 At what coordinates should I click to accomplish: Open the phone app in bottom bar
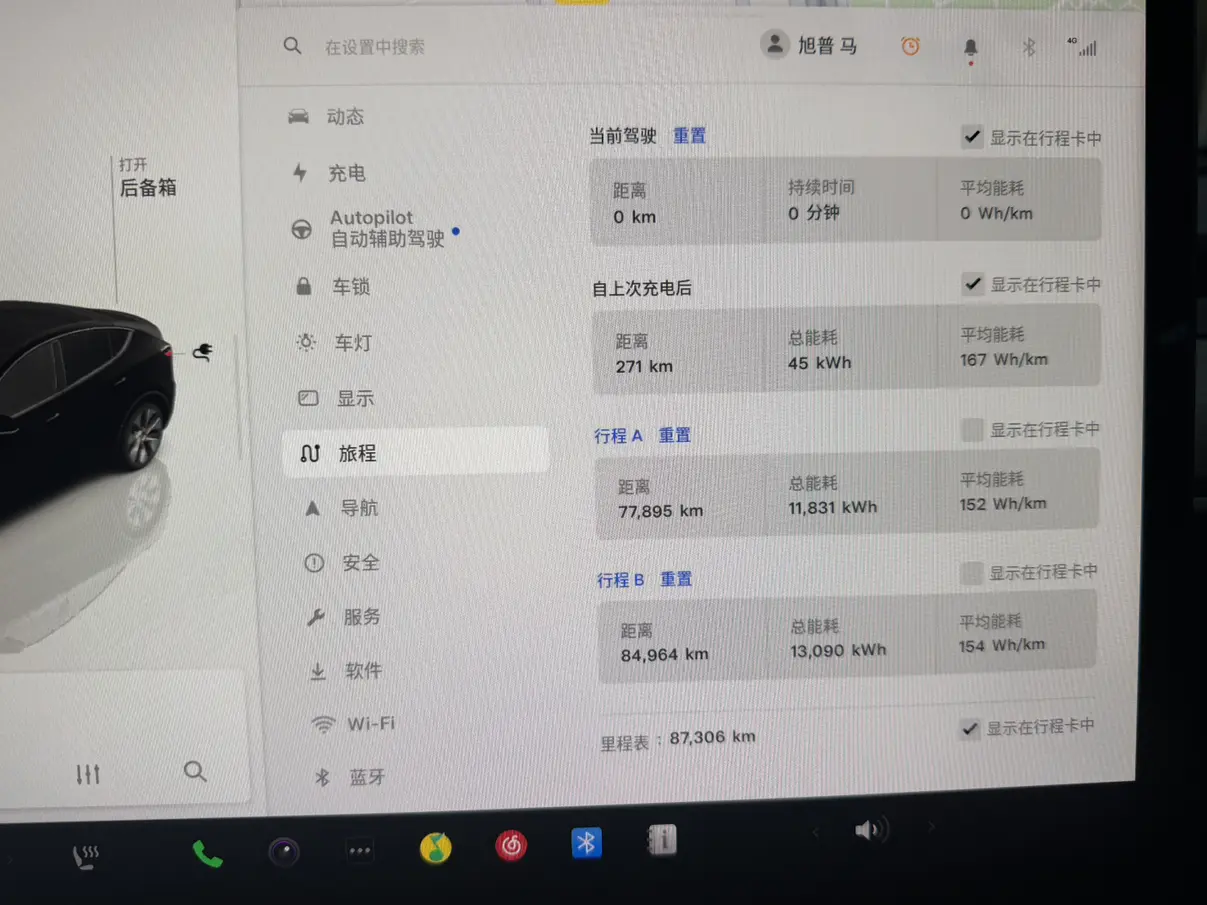coord(207,853)
